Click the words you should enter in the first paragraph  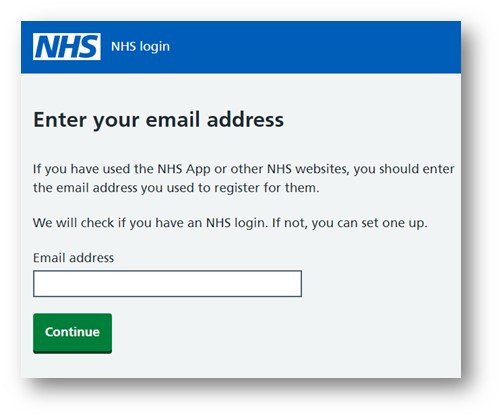point(404,169)
